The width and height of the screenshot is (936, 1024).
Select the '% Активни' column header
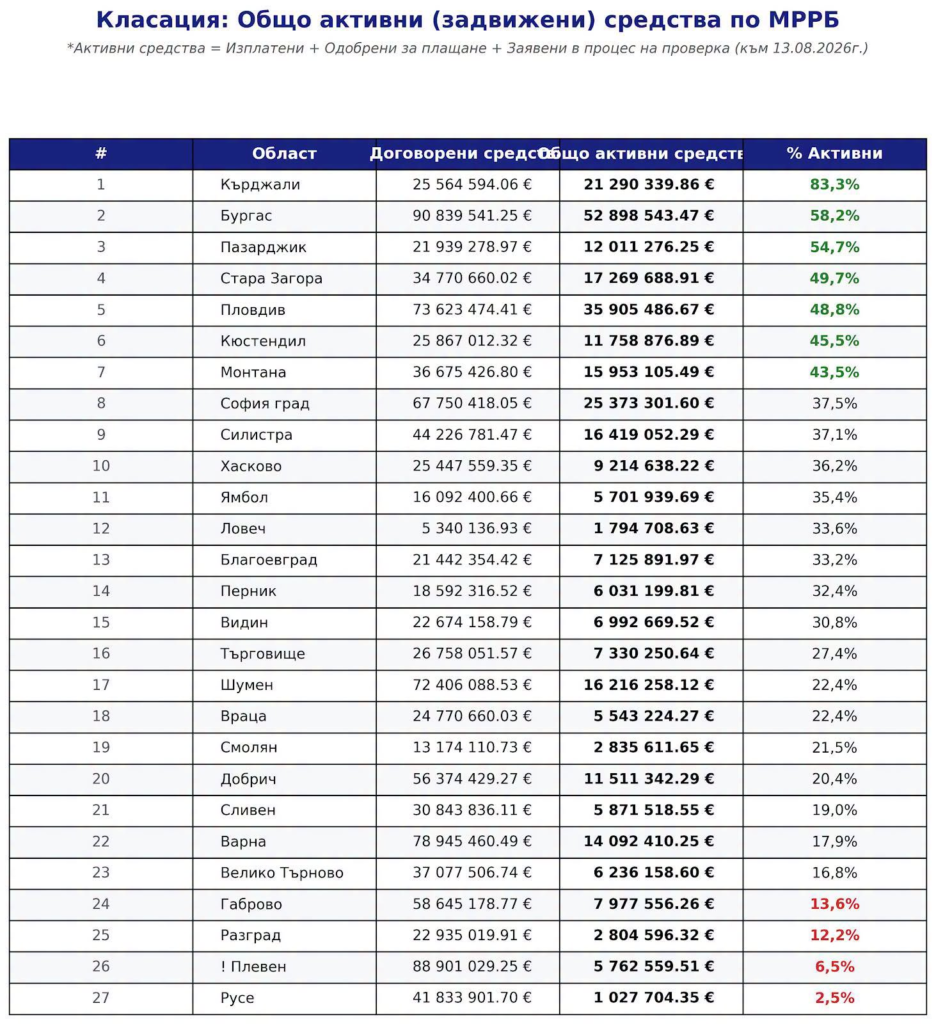pyautogui.click(x=835, y=153)
